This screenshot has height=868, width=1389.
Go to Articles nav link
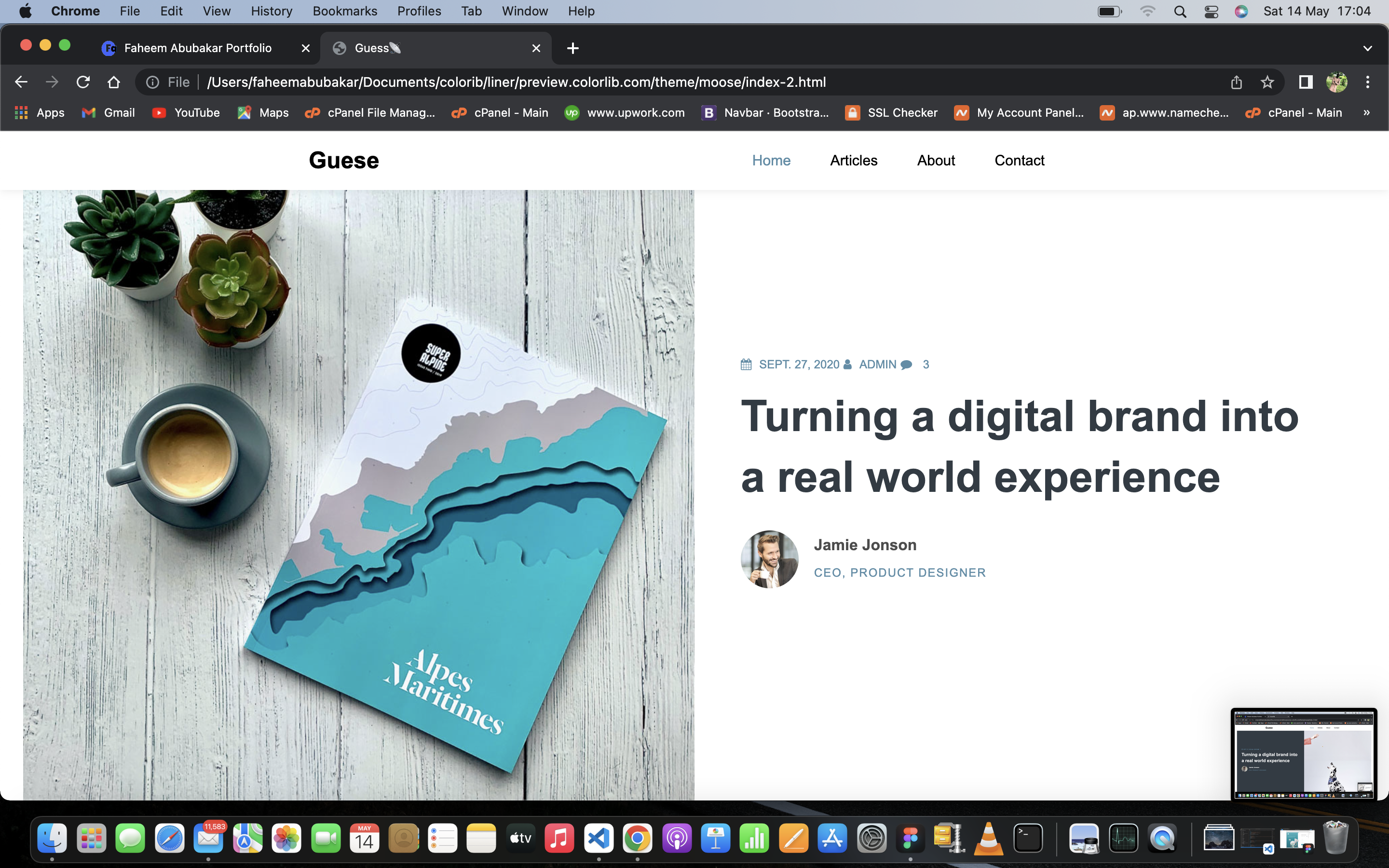(x=854, y=160)
